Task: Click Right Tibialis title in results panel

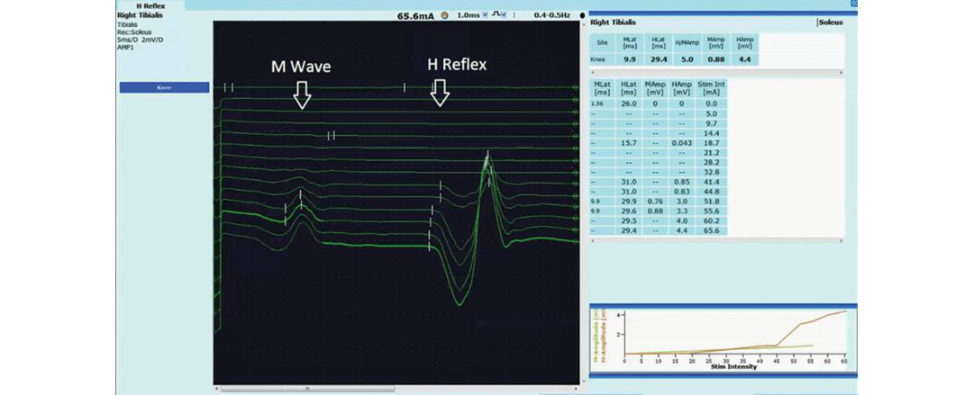Action: [x=612, y=22]
